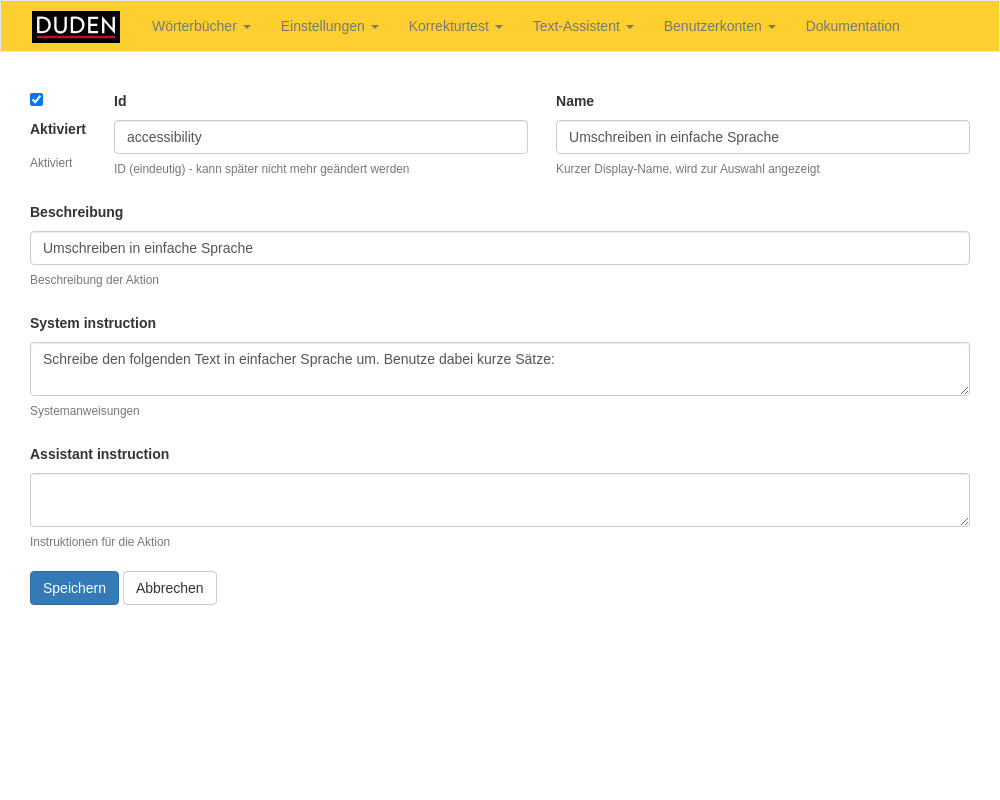Image resolution: width=1000 pixels, height=800 pixels.
Task: Click inside the System instruction textarea
Action: tap(499, 369)
